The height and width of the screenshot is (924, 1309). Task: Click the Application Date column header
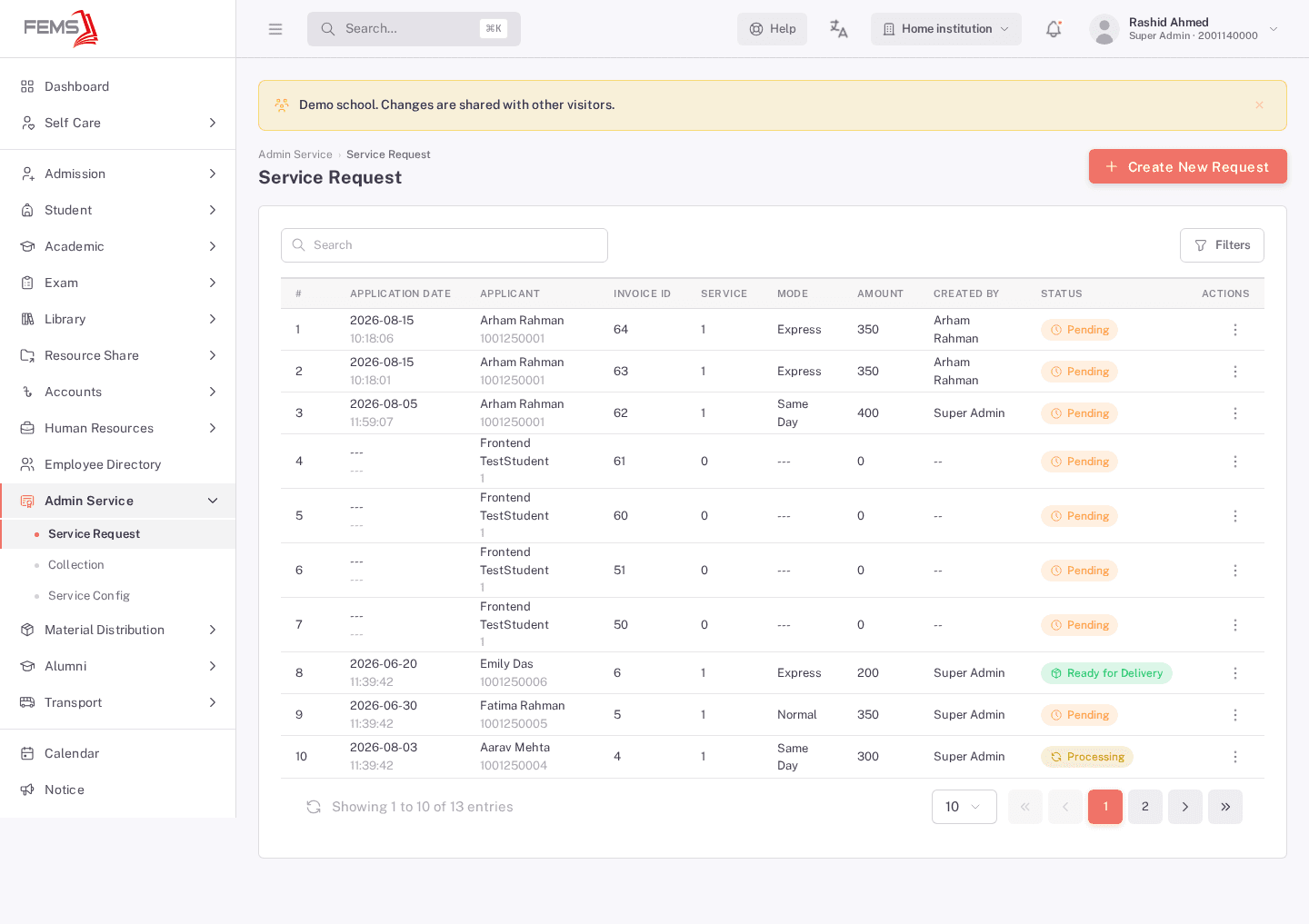coord(400,293)
